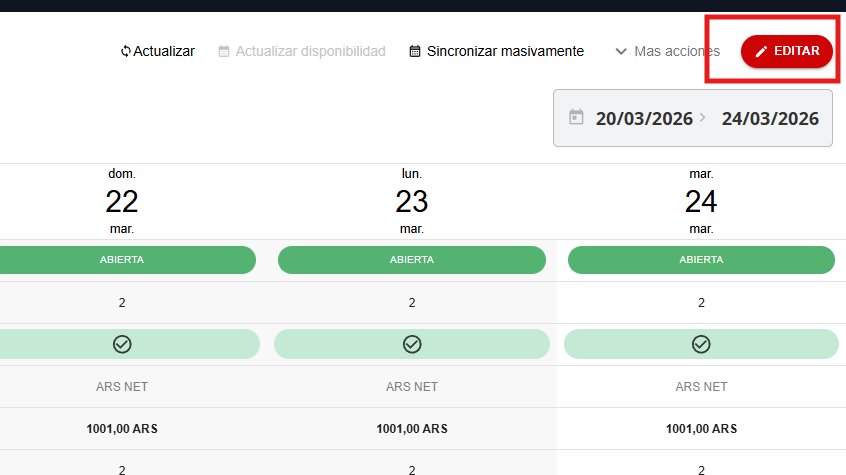Select Sincronizar masivamente option
Image resolution: width=846 pixels, height=475 pixels.
coord(505,51)
